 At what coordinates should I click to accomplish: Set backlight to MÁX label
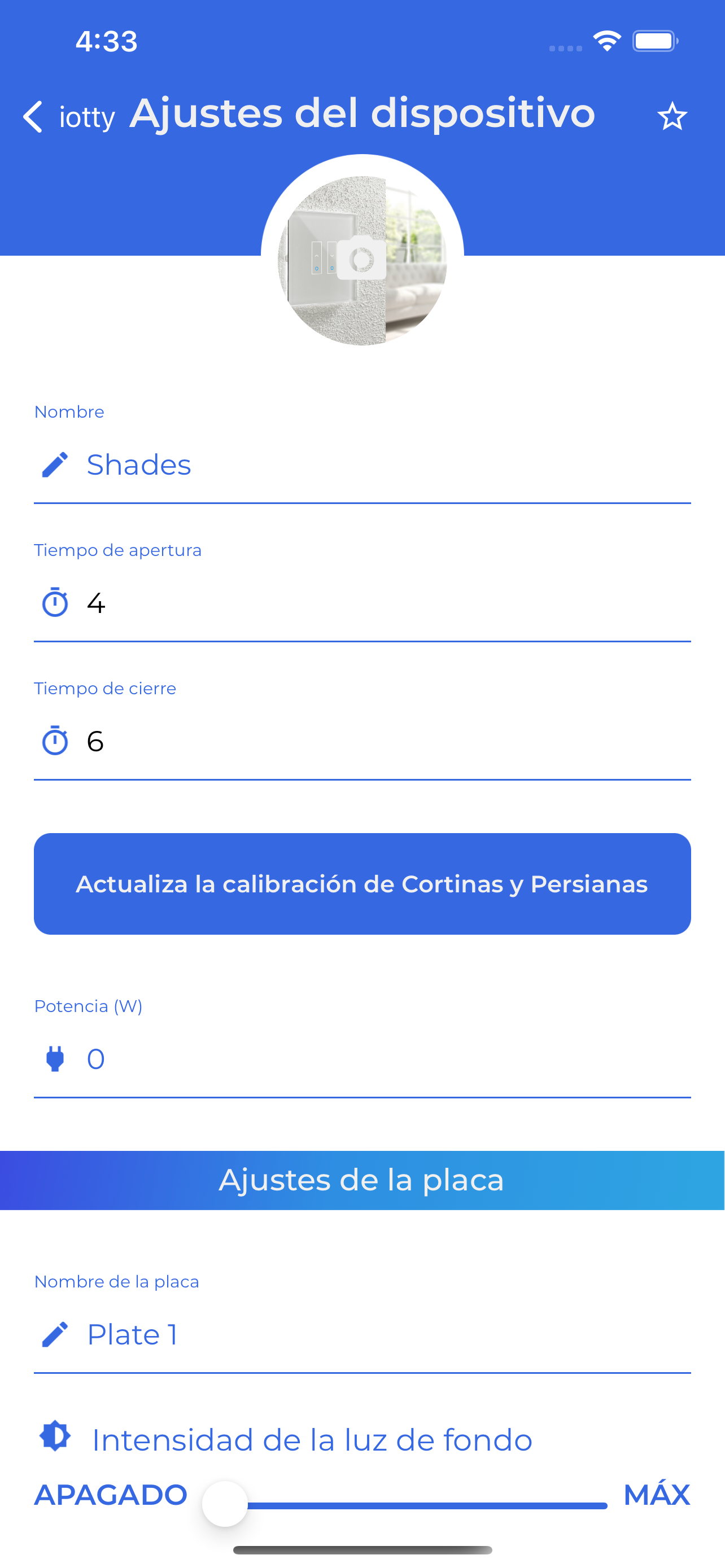pyautogui.click(x=656, y=1495)
